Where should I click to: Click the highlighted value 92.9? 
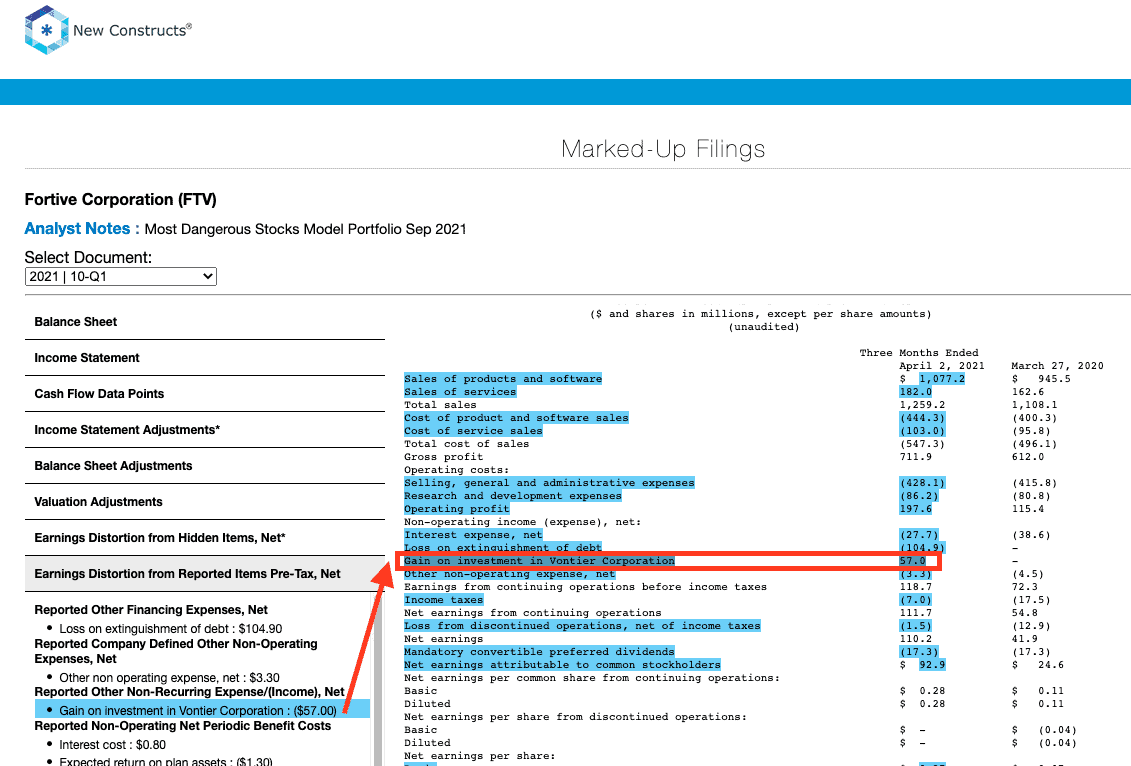(x=932, y=664)
